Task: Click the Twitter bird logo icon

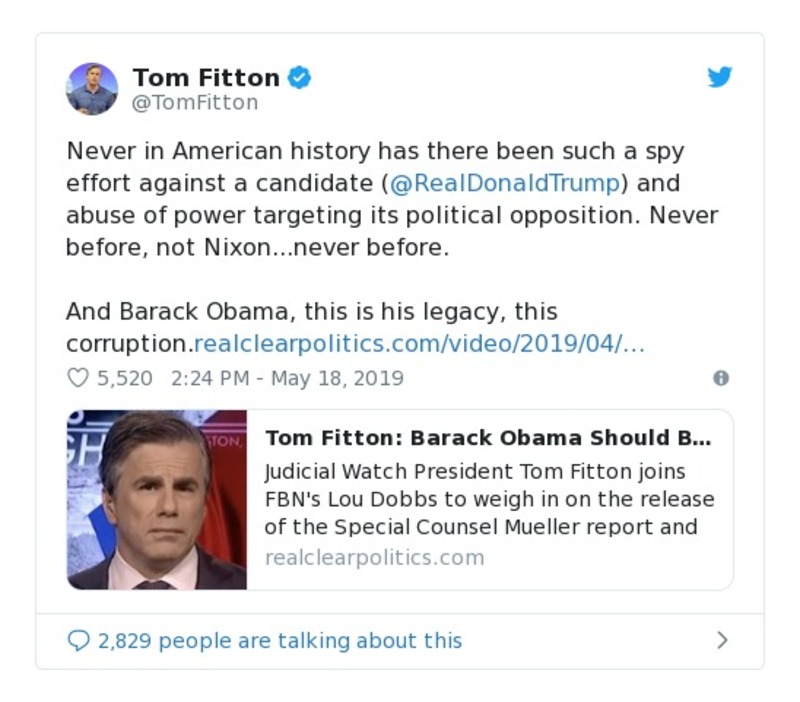Action: [x=720, y=78]
